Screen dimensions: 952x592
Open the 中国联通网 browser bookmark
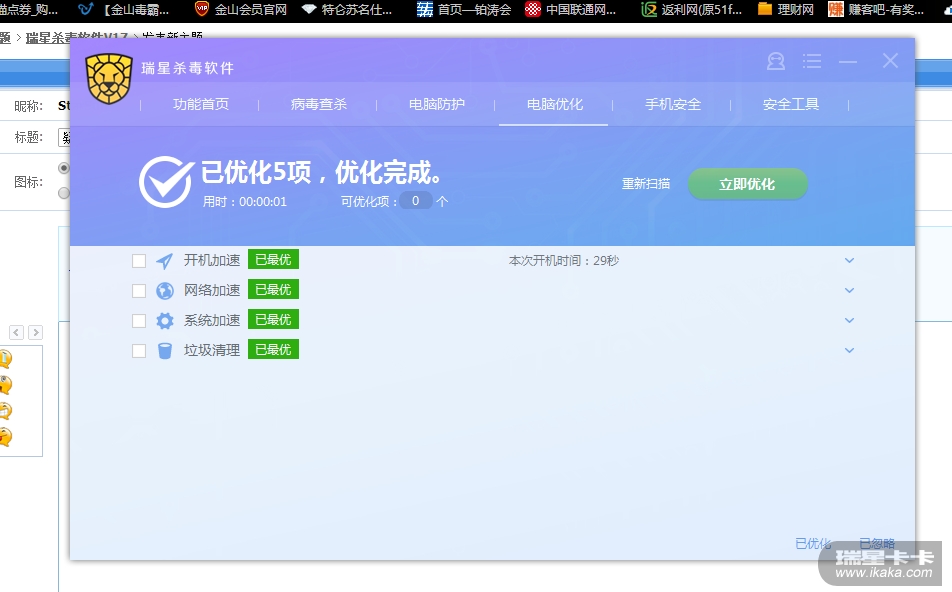[571, 10]
